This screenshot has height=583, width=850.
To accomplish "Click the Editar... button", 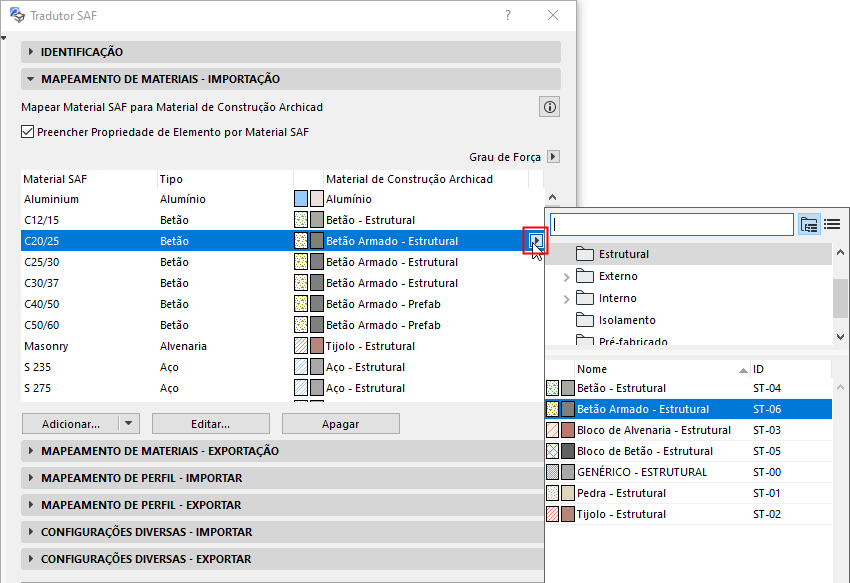I will click(210, 424).
